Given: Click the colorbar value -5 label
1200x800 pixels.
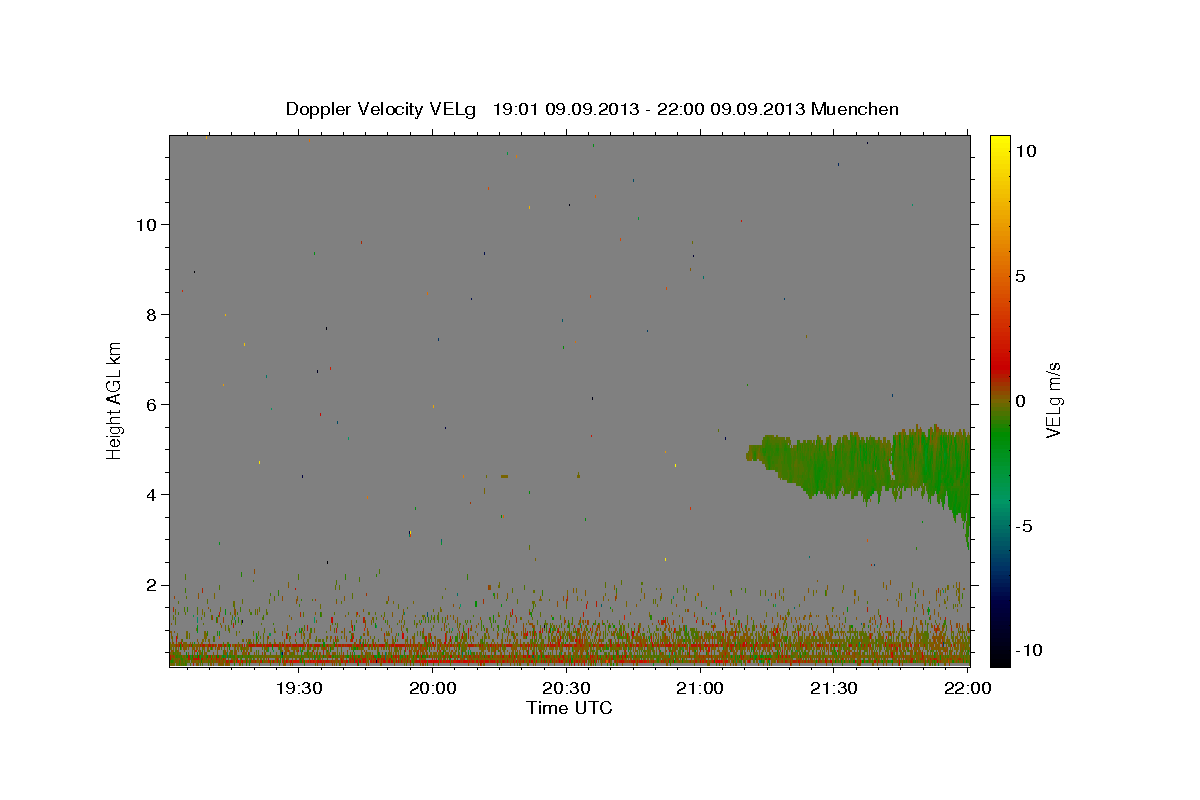Looking at the screenshot, I should point(1023,526).
